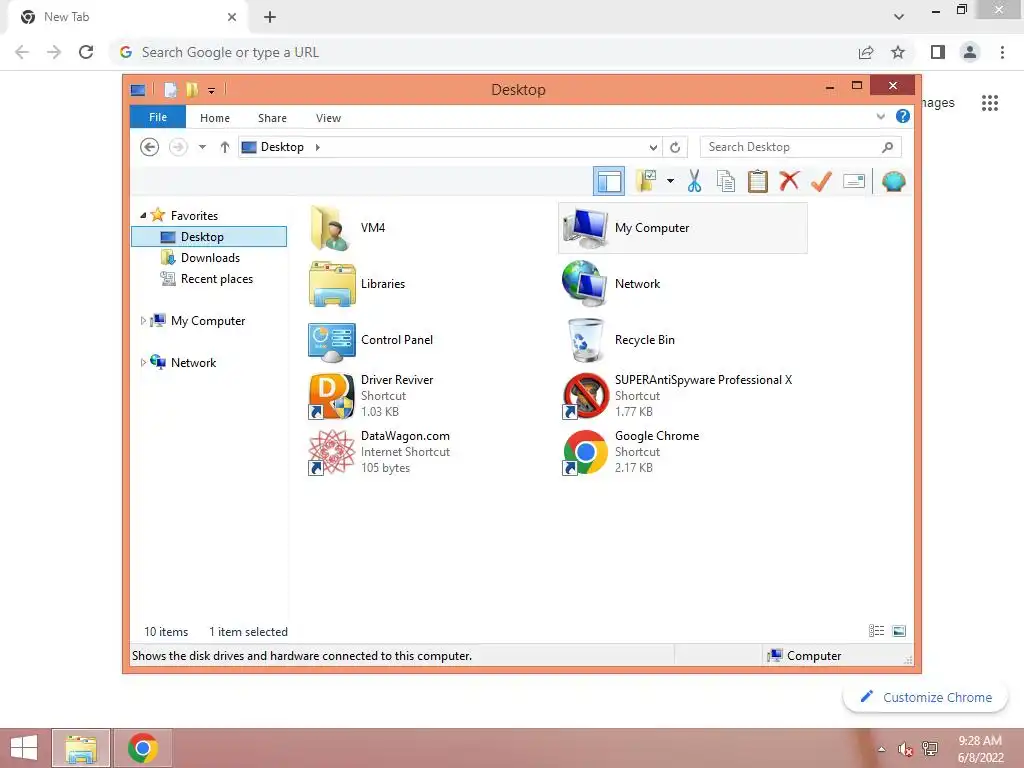Open the Google apps grid

pos(990,103)
